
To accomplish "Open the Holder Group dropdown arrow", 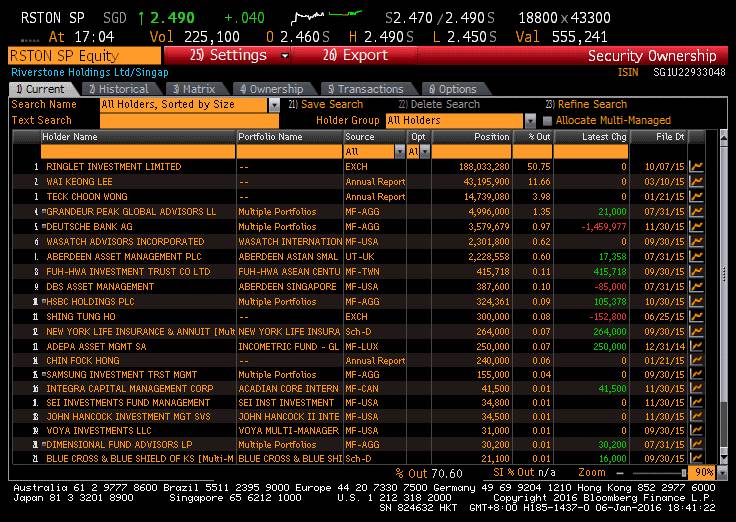I will coord(530,121).
